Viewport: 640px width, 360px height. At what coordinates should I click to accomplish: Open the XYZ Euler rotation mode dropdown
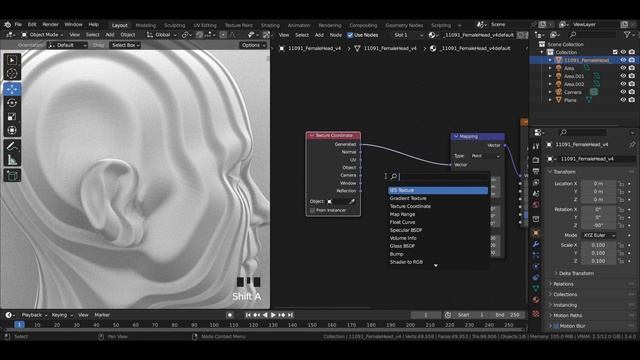(598, 236)
